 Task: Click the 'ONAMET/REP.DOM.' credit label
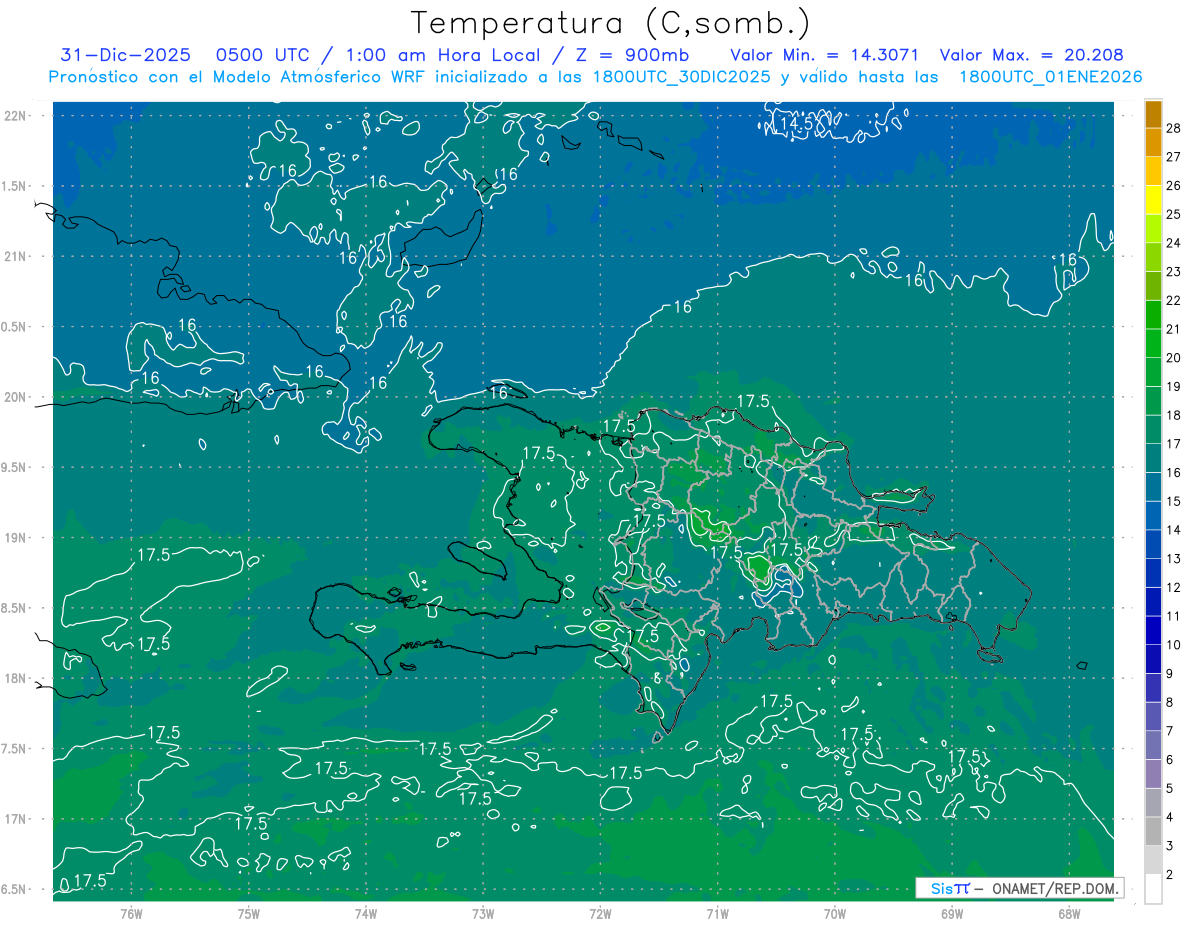pos(1055,888)
